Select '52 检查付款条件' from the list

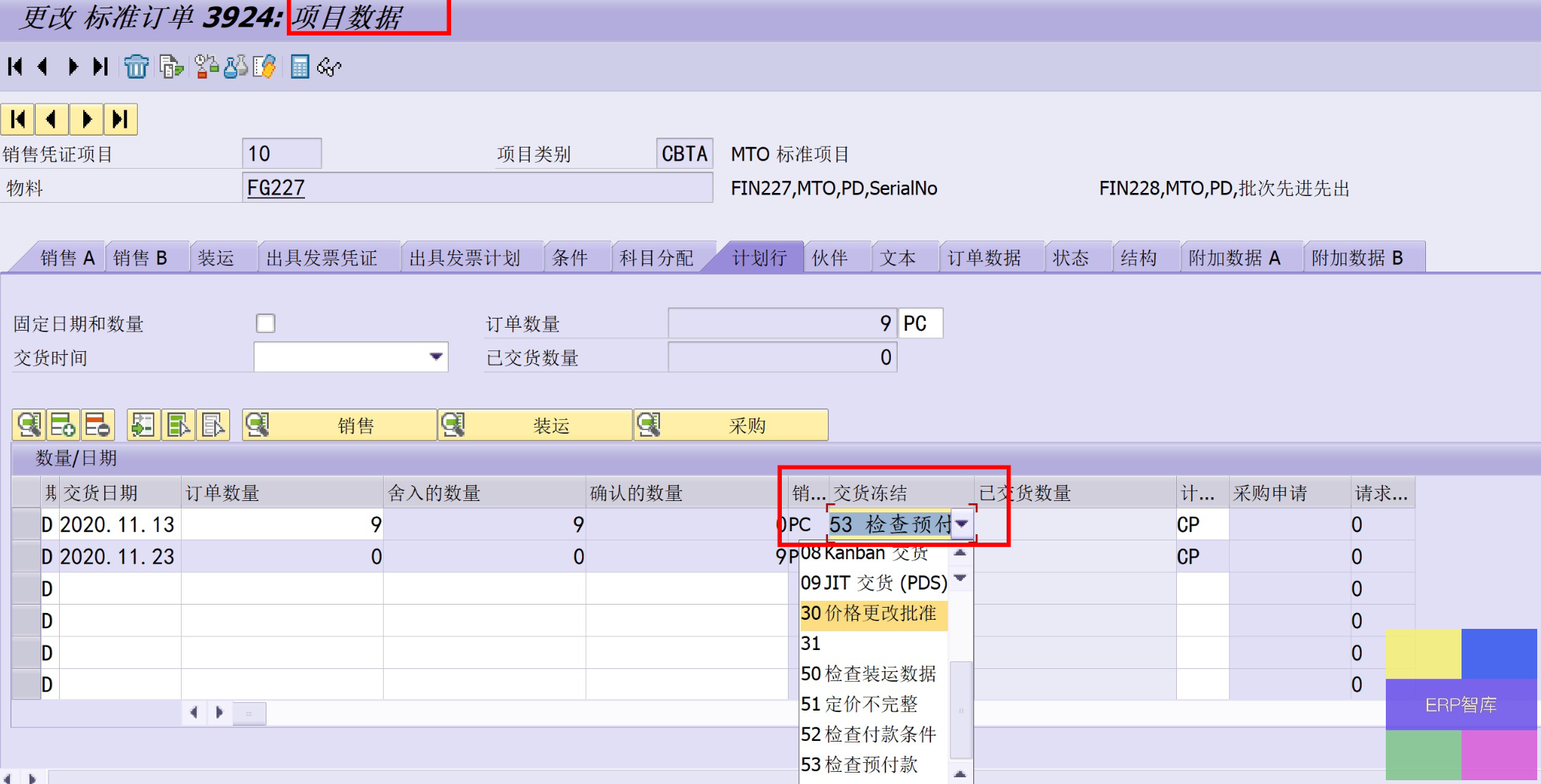tap(868, 734)
